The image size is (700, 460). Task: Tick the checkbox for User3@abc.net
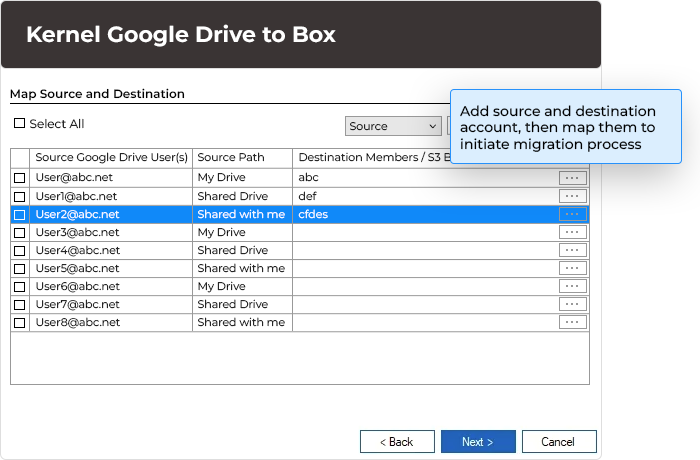point(20,233)
